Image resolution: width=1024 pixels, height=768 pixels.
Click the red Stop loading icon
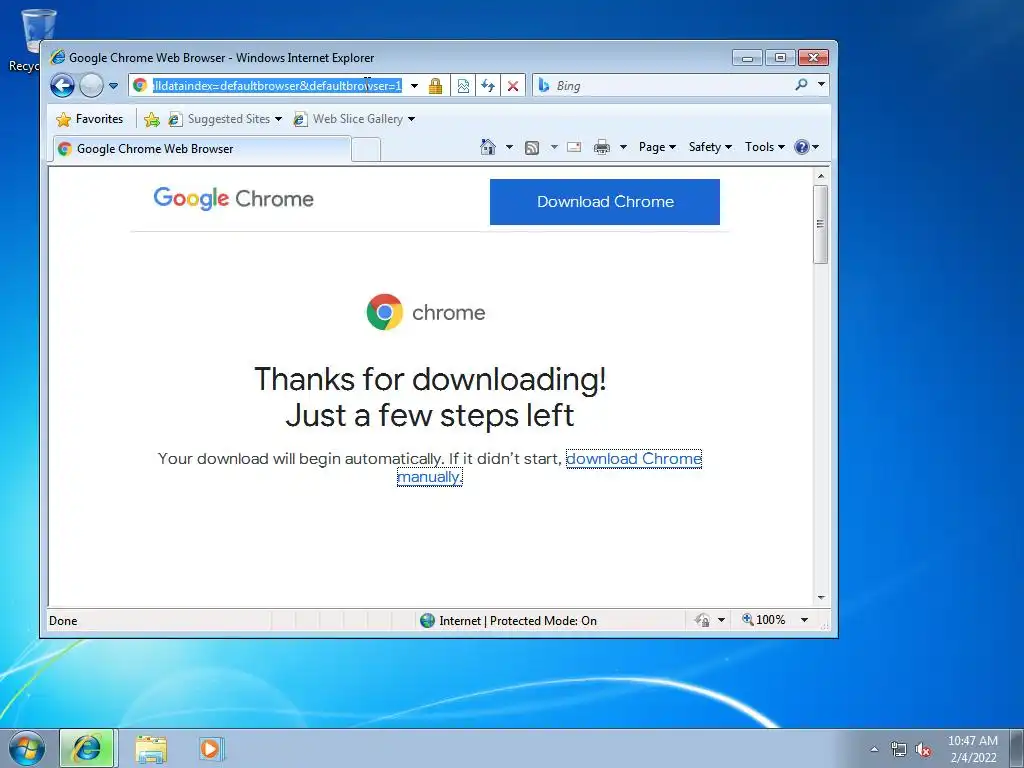[513, 86]
